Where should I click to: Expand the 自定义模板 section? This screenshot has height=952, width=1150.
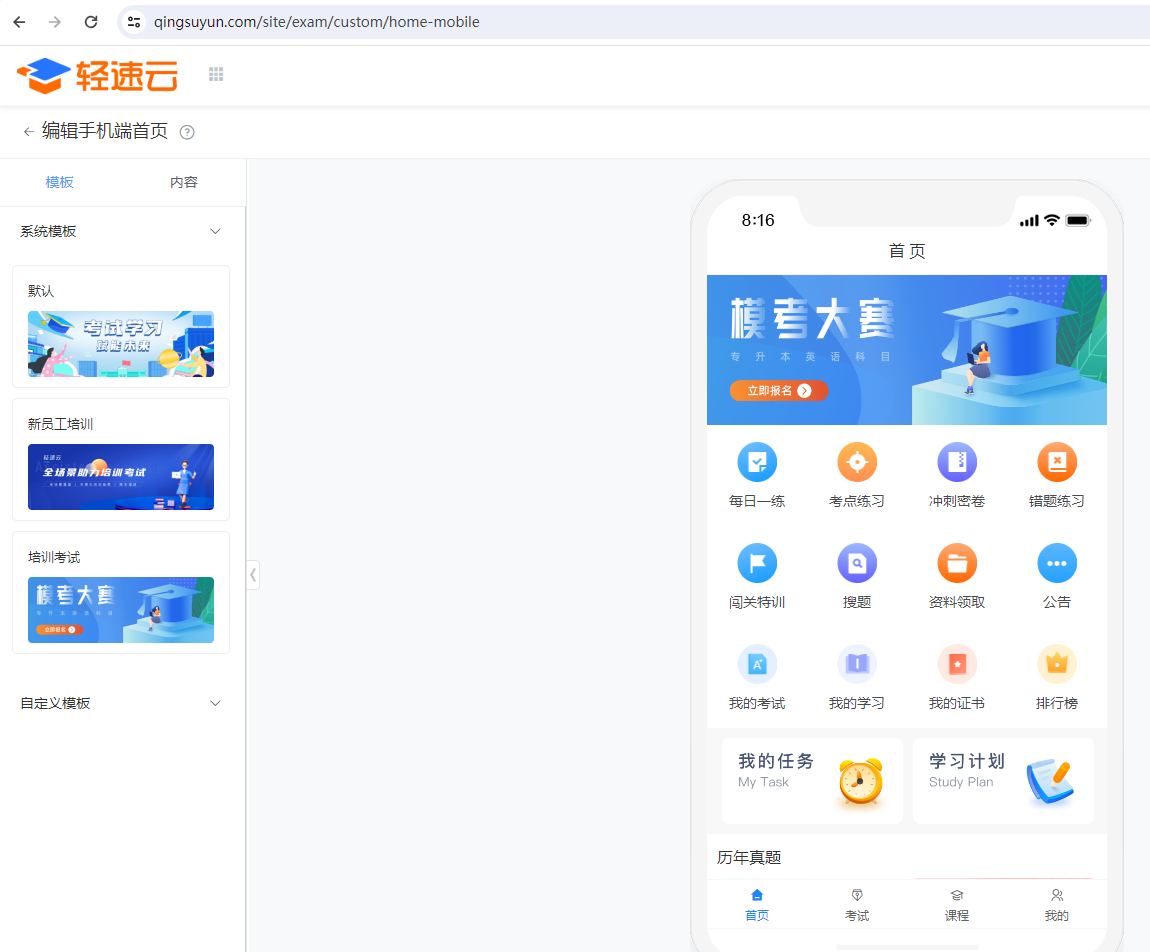(215, 703)
